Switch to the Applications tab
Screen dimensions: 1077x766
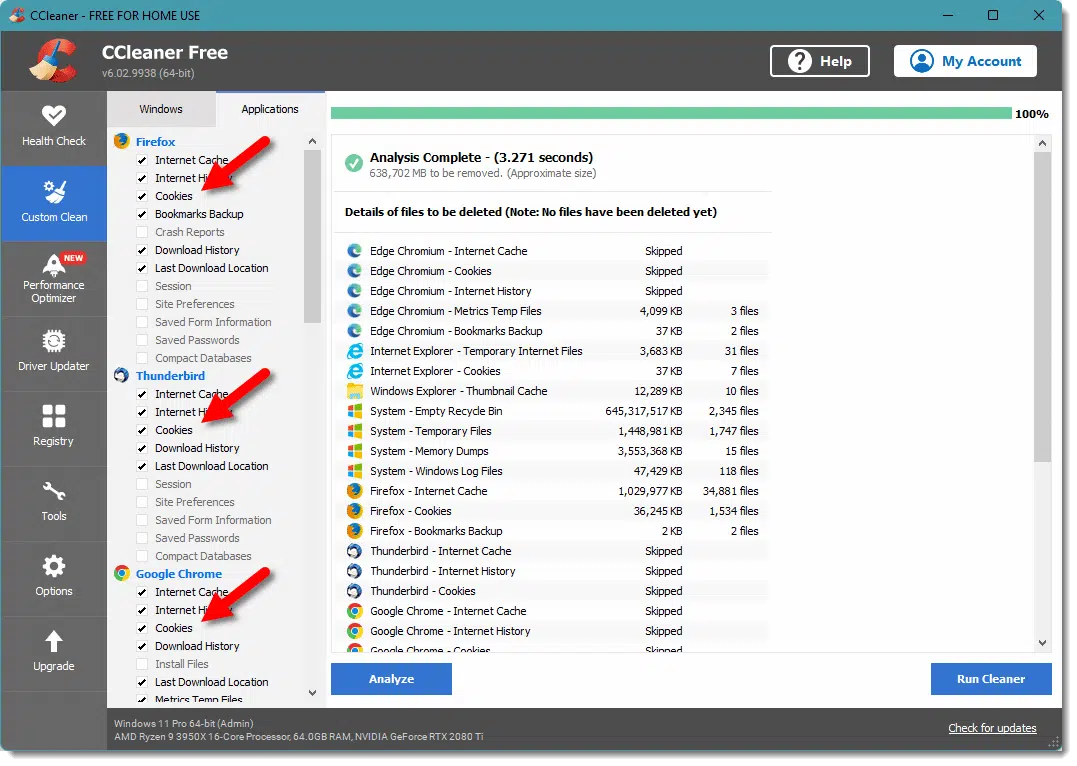click(270, 109)
